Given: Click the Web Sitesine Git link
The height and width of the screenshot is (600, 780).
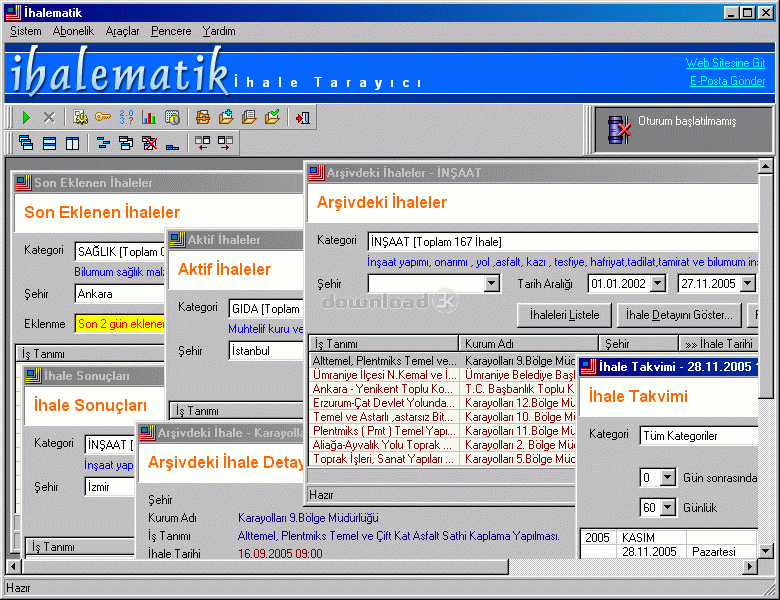Looking at the screenshot, I should pyautogui.click(x=725, y=63).
